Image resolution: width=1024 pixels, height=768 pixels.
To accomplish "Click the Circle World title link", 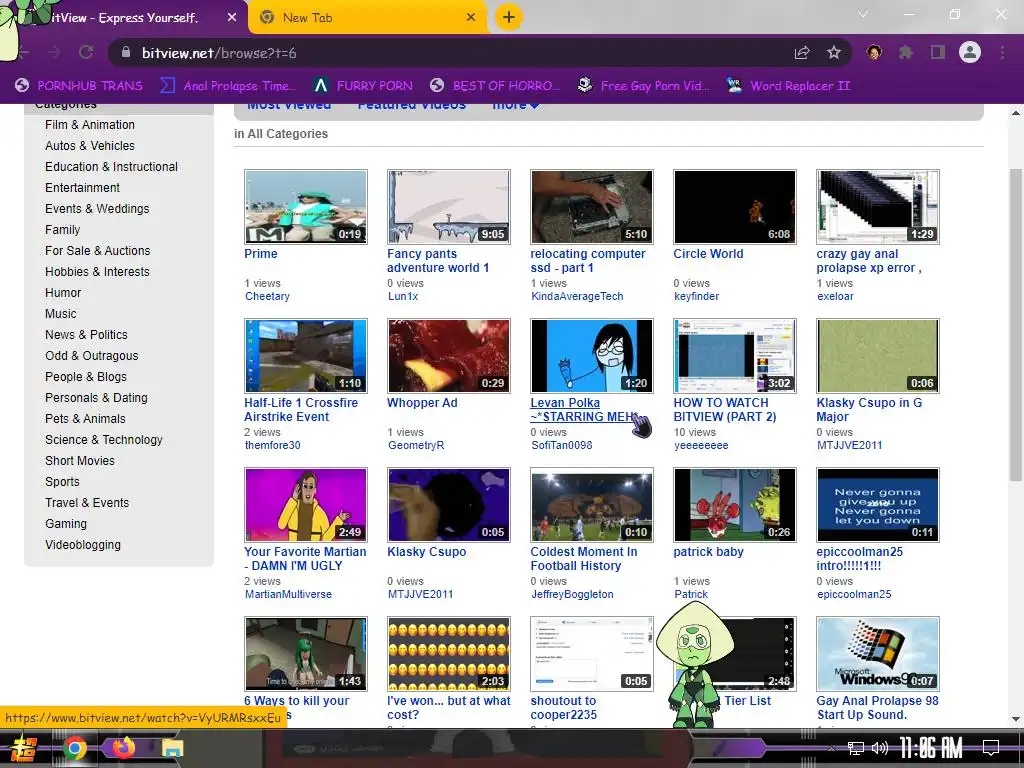I will [708, 254].
